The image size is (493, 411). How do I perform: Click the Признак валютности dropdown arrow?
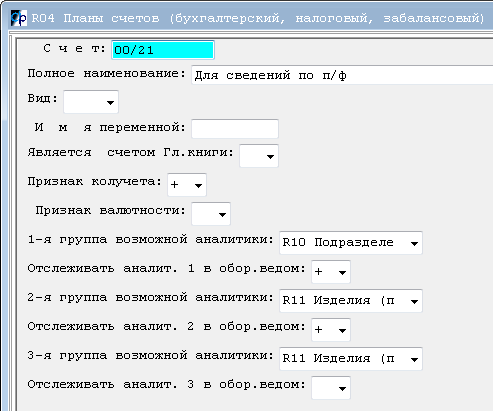(222, 215)
